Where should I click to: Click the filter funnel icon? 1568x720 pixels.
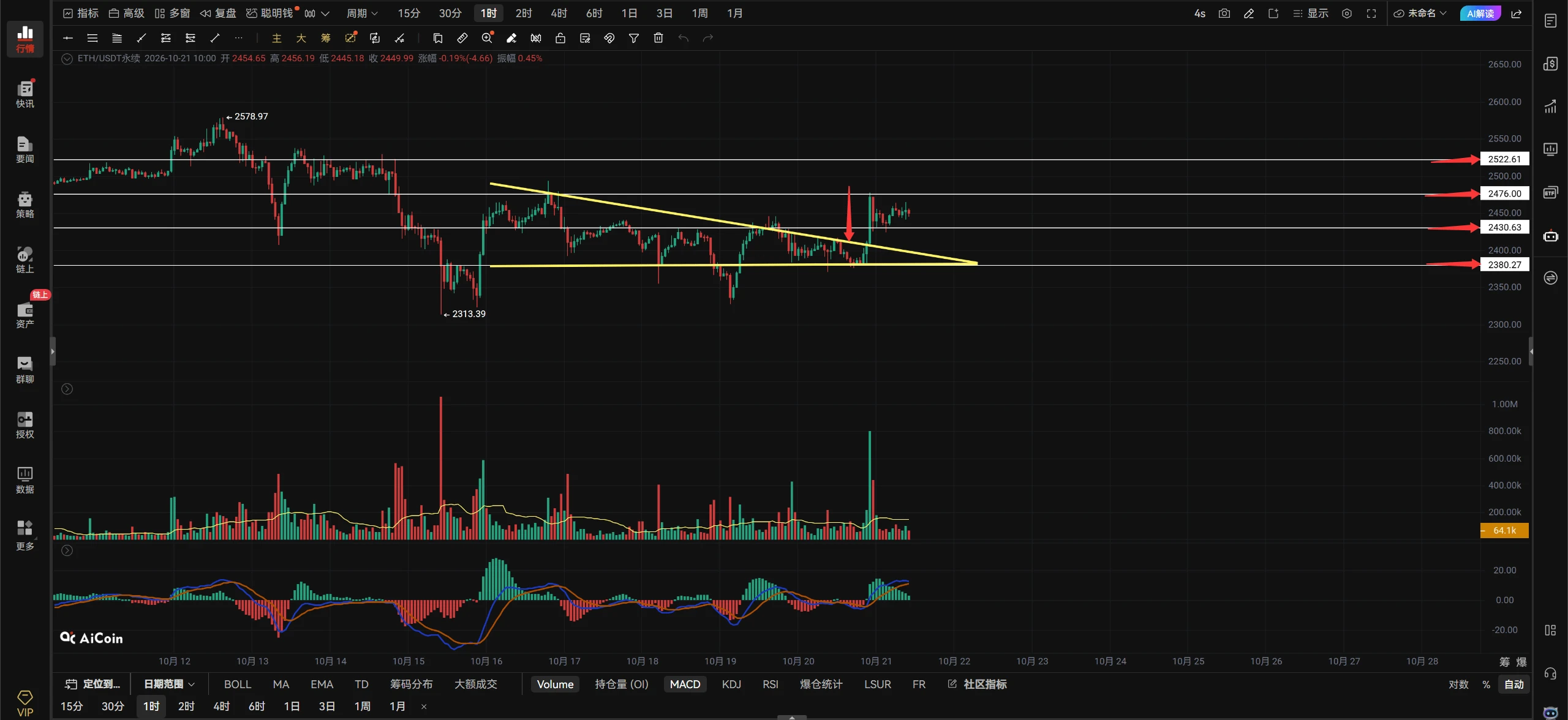pos(634,38)
